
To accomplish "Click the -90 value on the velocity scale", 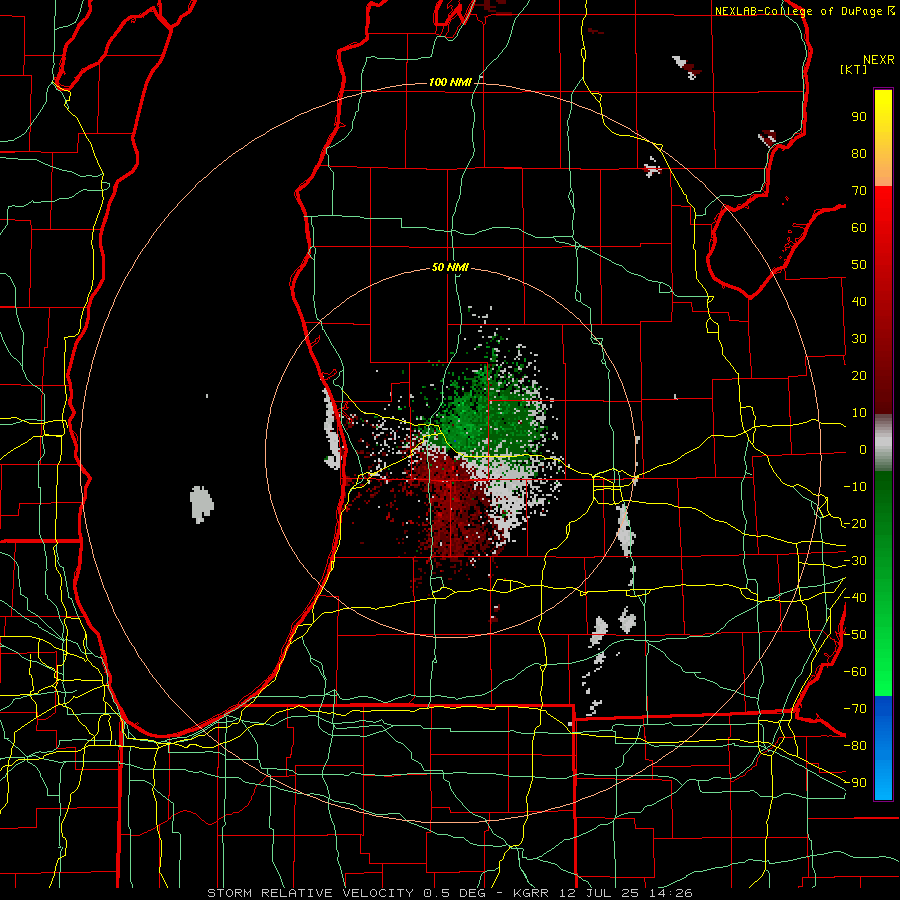I will (x=855, y=783).
